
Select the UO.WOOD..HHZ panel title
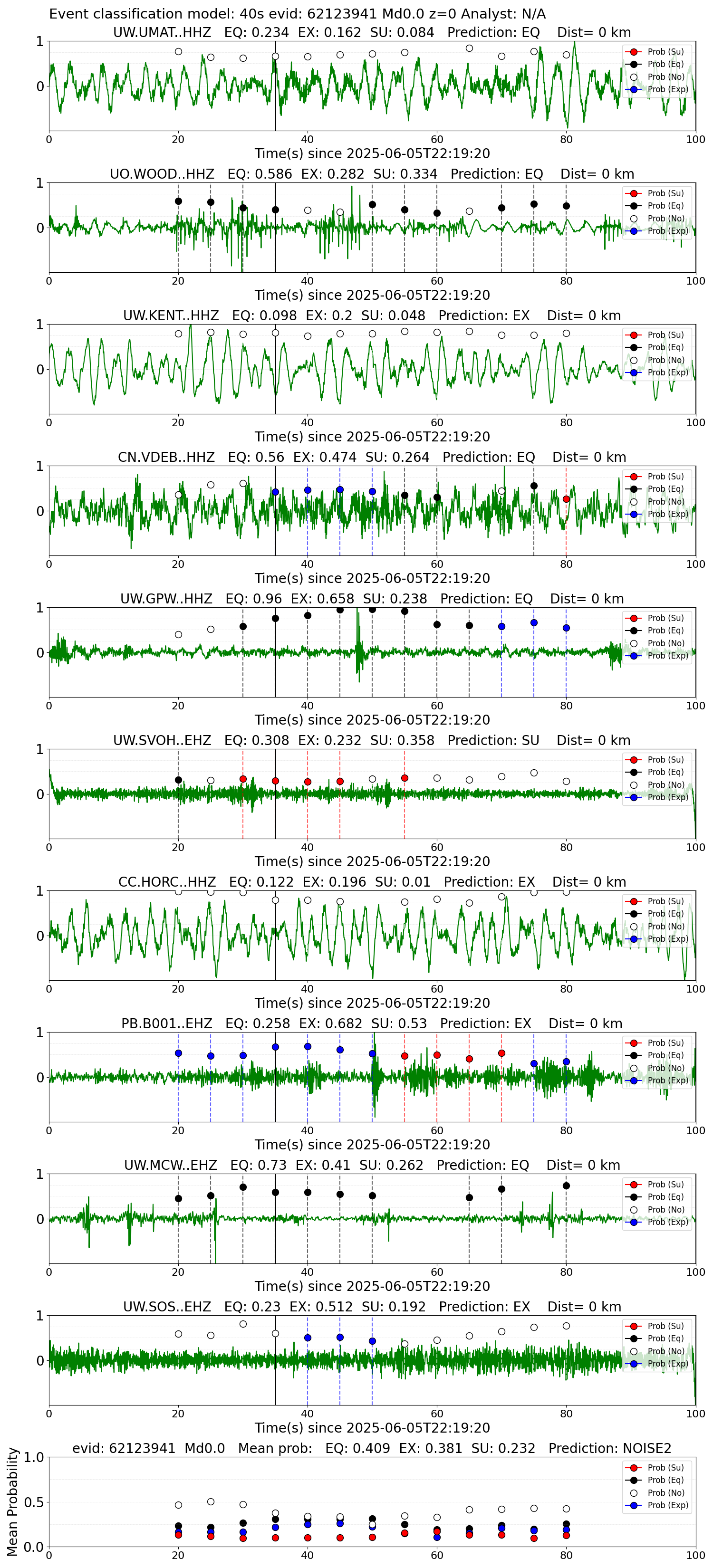372,174
